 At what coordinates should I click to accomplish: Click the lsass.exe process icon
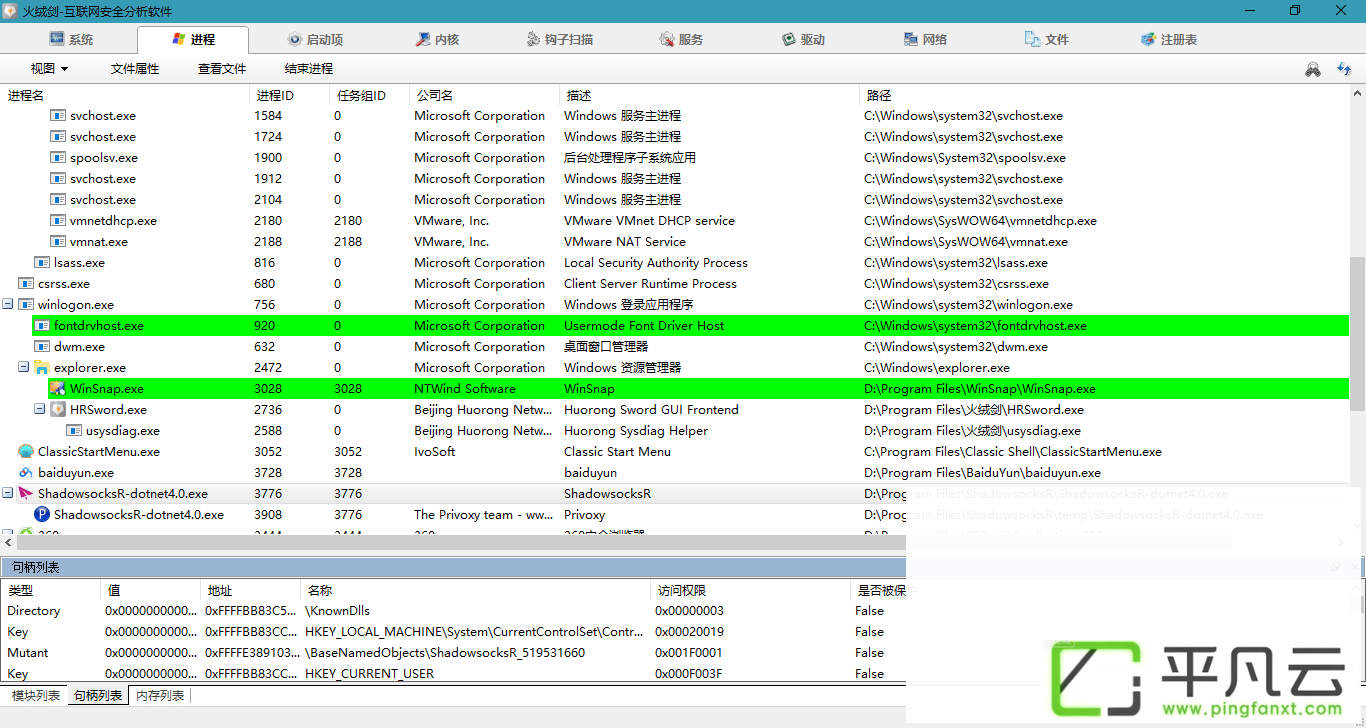42,262
